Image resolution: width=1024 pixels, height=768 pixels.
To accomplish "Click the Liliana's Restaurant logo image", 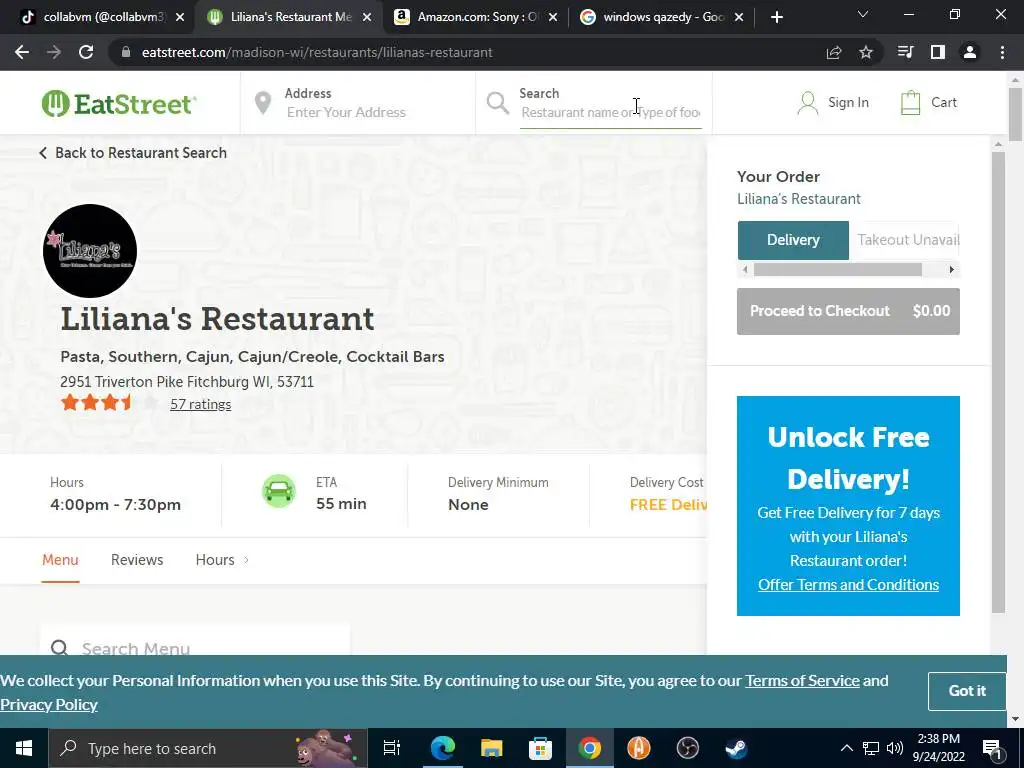I will (x=90, y=251).
